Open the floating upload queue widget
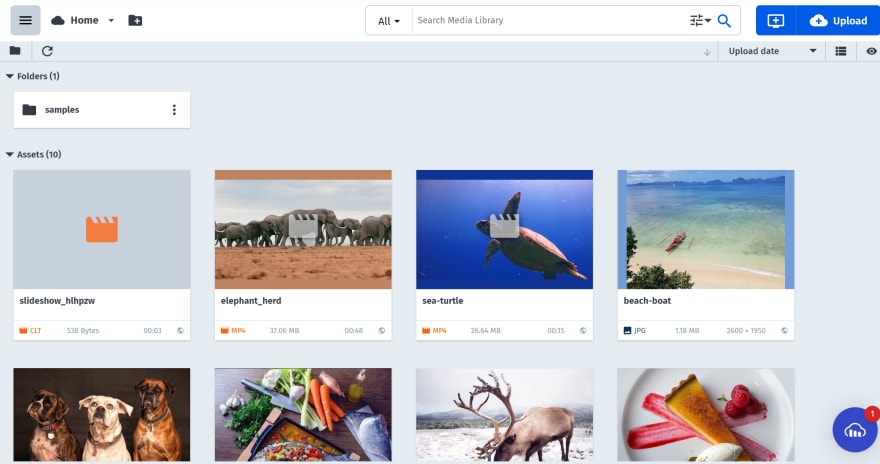The height and width of the screenshot is (464, 880). 855,430
